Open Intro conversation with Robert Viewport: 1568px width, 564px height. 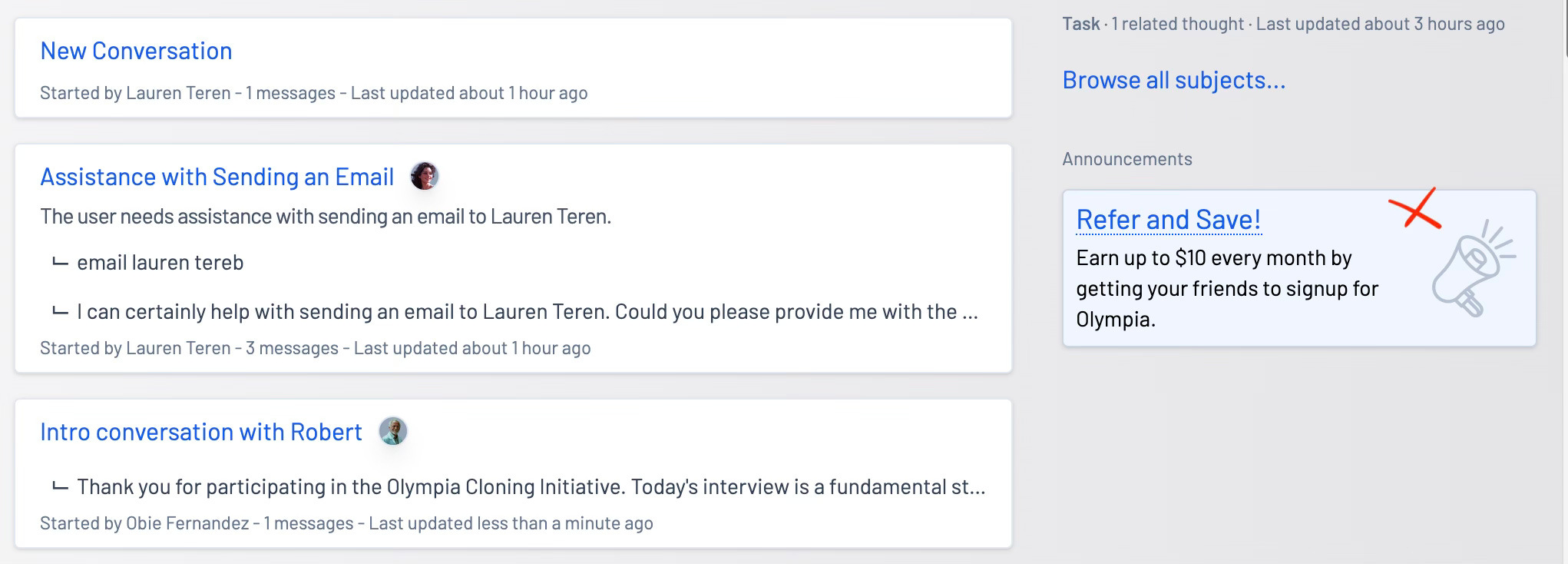(x=200, y=432)
